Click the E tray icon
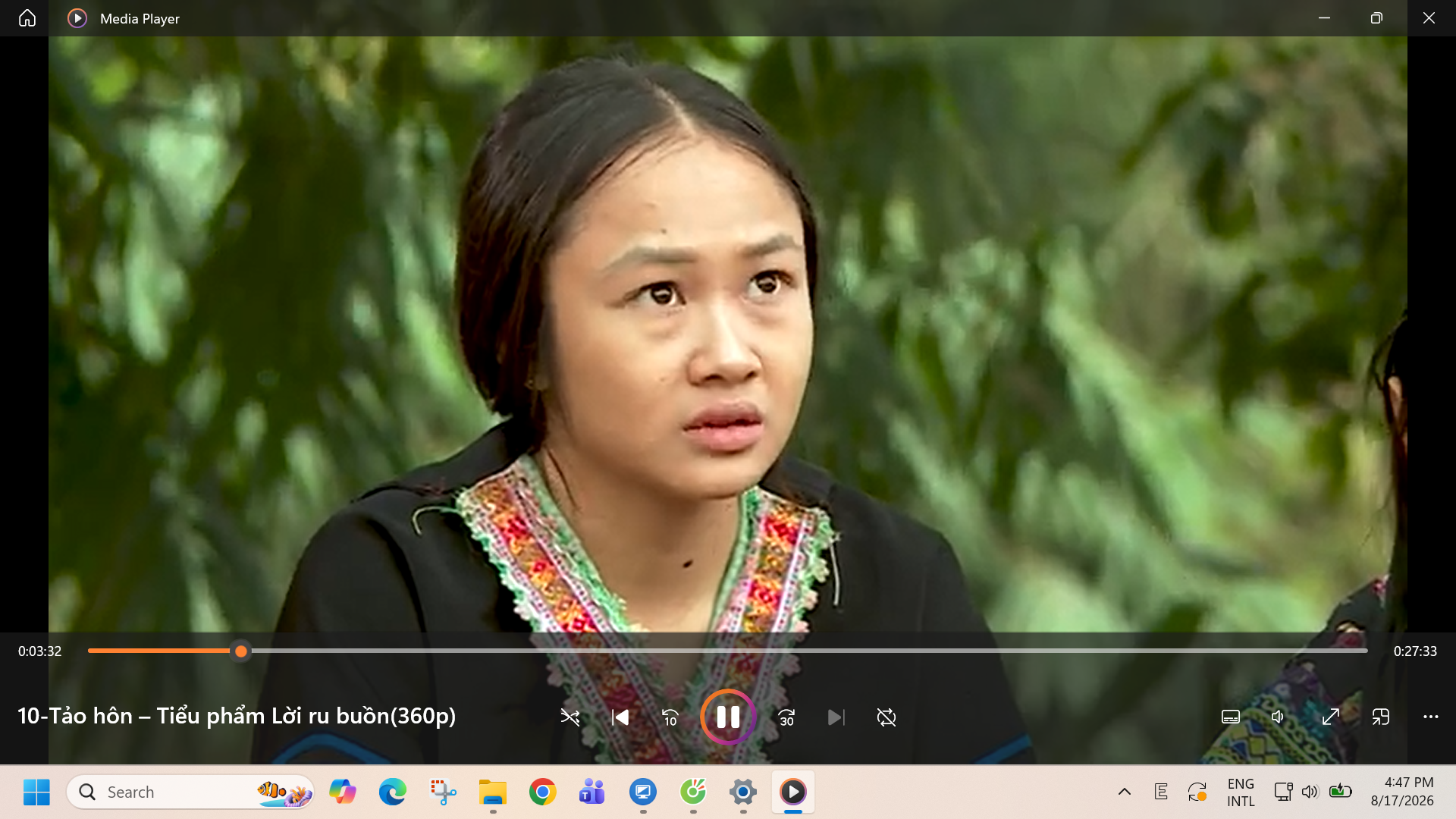 tap(1161, 792)
